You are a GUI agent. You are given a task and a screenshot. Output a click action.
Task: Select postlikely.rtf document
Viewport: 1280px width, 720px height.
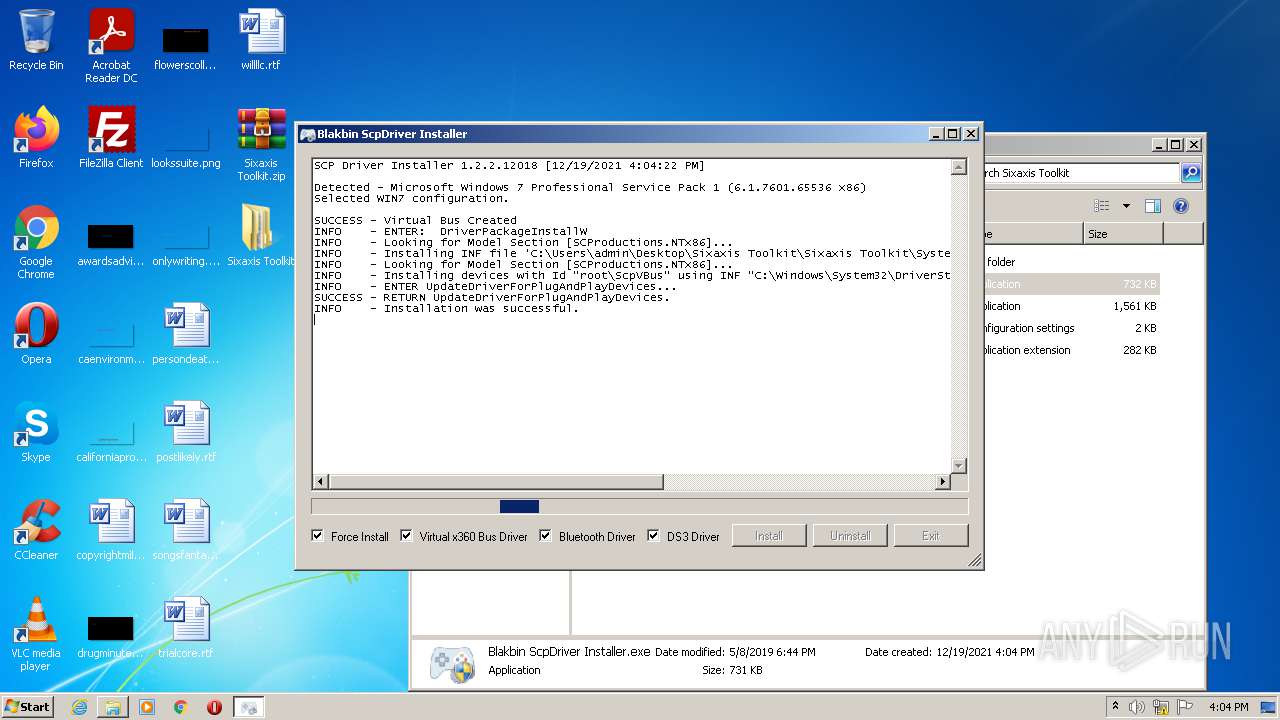click(186, 432)
